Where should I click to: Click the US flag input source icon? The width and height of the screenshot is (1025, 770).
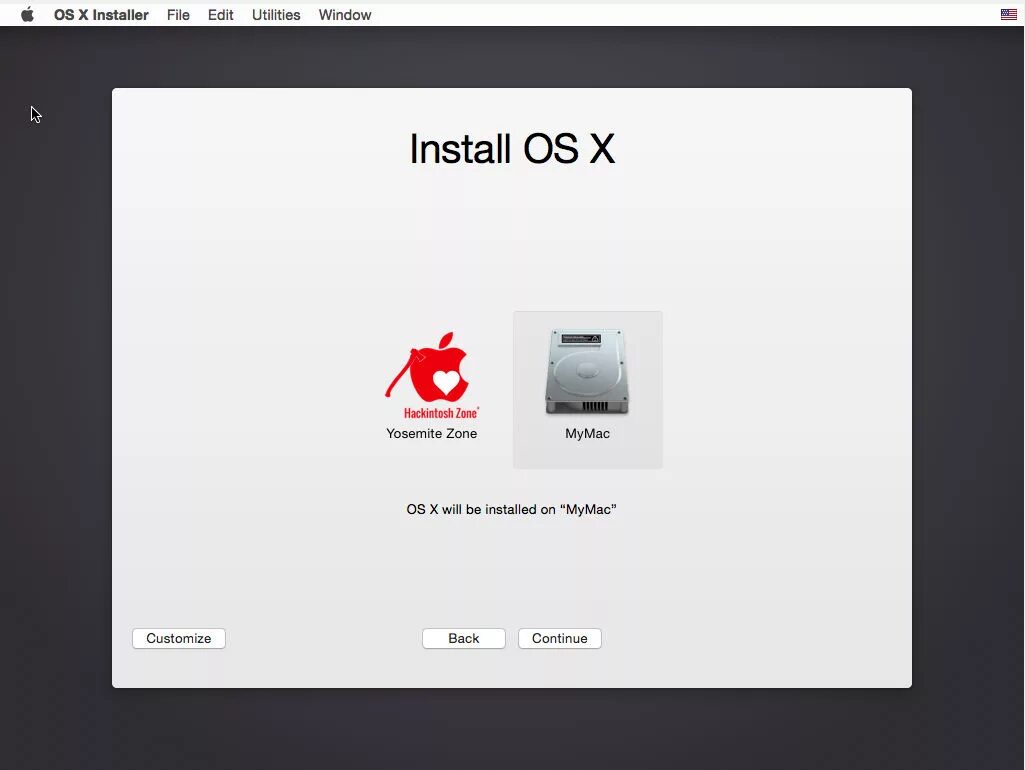pos(1009,14)
